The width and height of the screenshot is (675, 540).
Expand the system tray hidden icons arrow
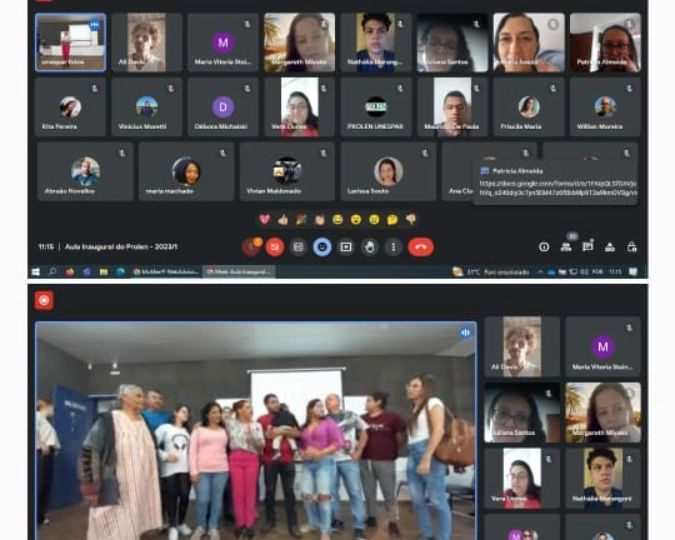pos(540,272)
